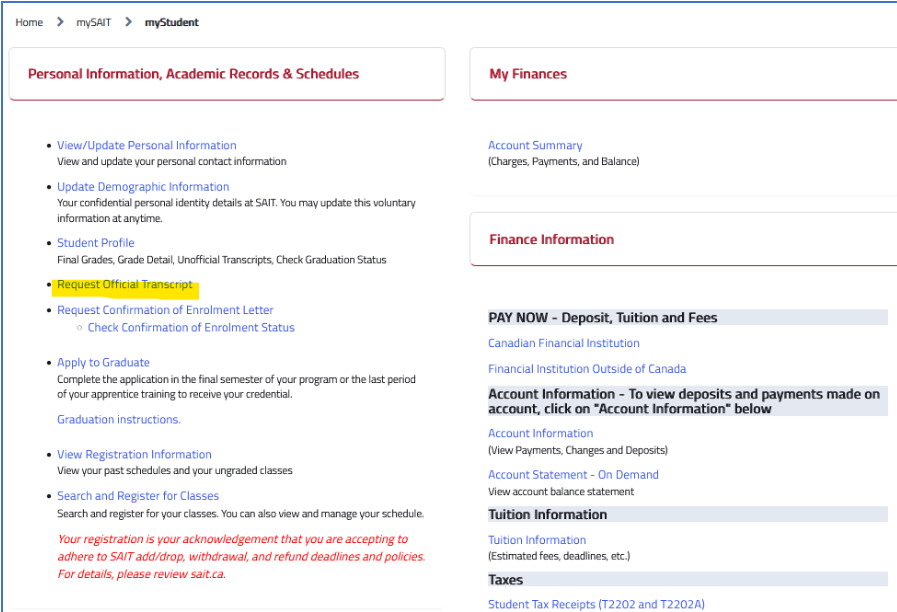
Task: Click View/Update Personal Information
Action: click(x=146, y=145)
